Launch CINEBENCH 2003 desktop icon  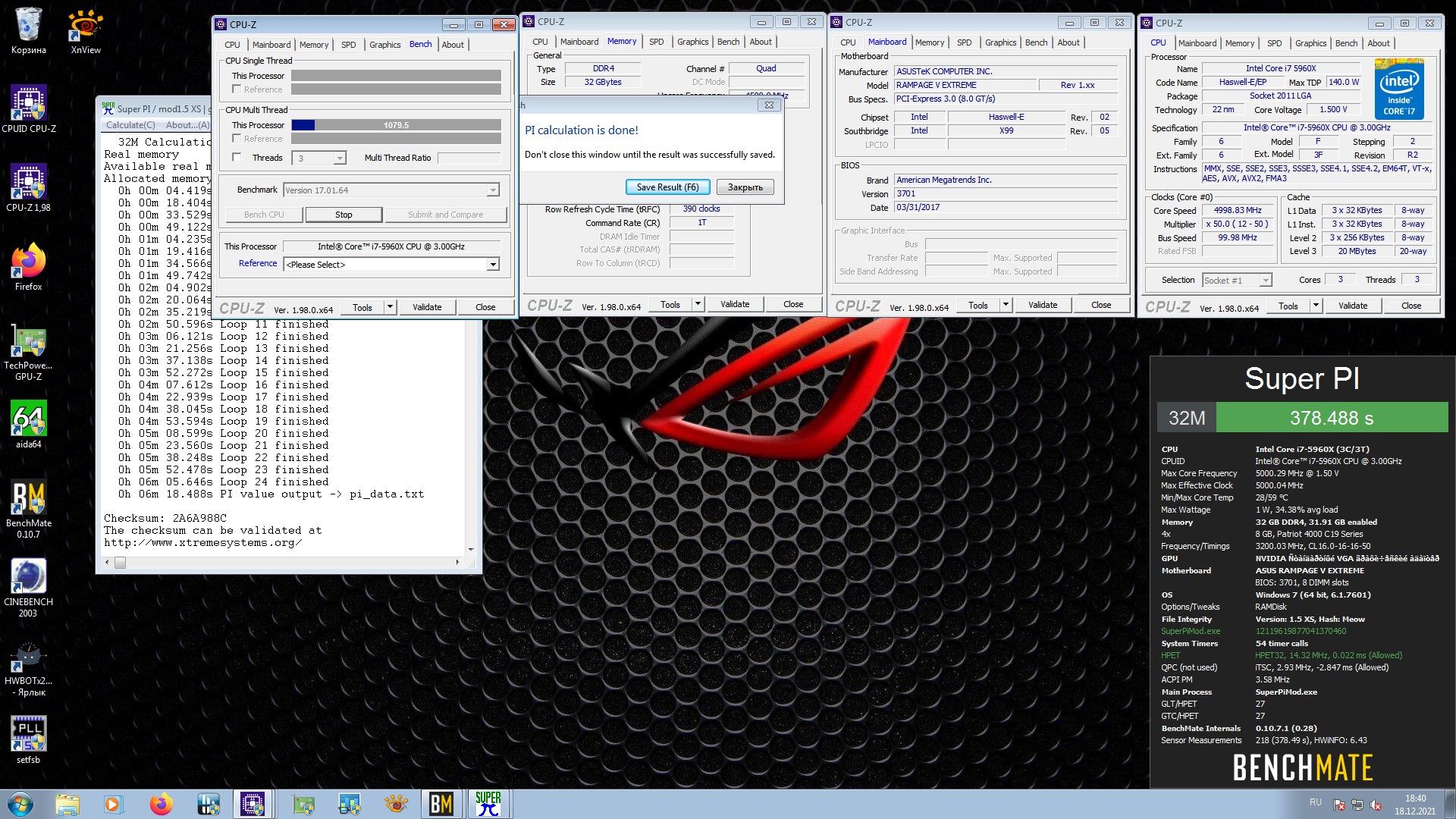28,588
